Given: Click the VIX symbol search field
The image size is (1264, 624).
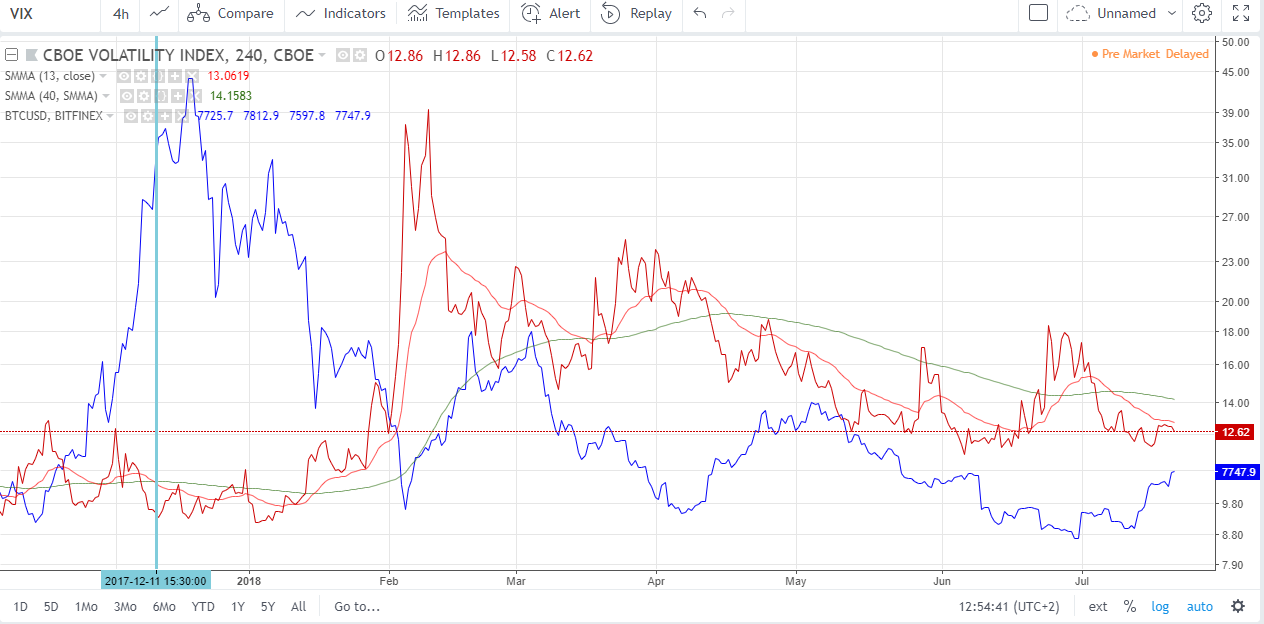Looking at the screenshot, I should [50, 13].
